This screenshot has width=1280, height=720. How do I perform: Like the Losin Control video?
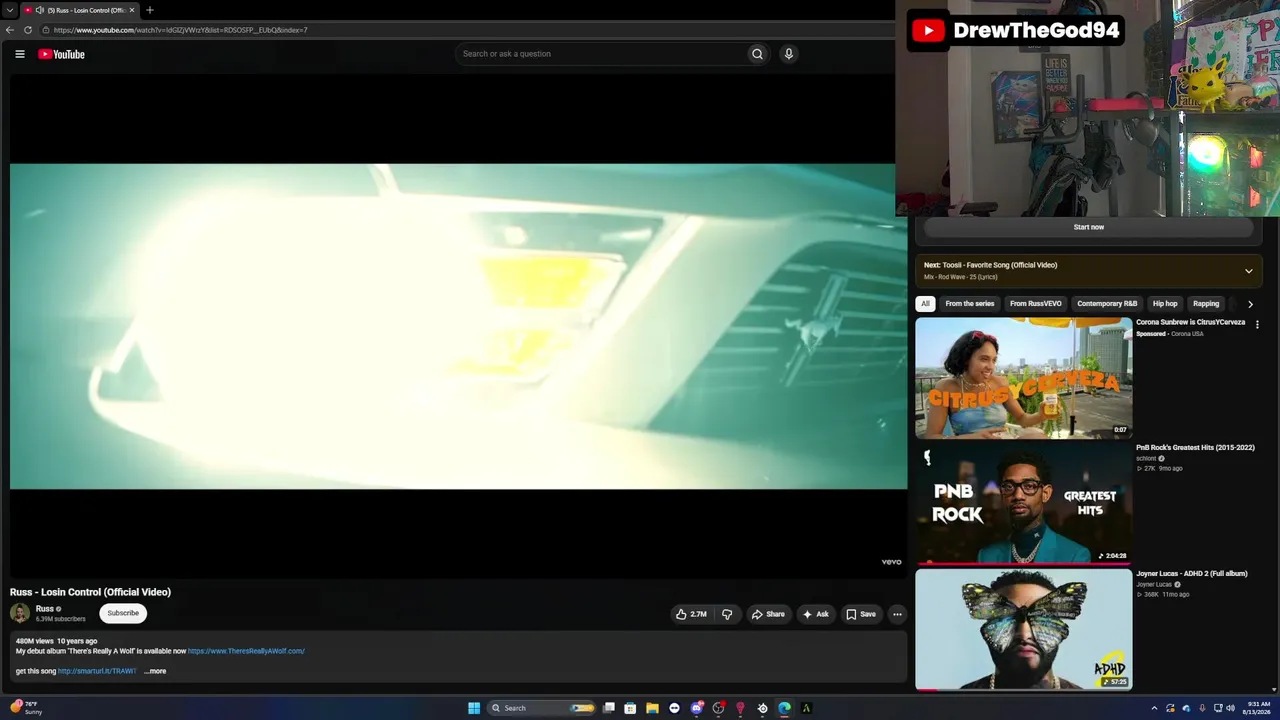691,614
